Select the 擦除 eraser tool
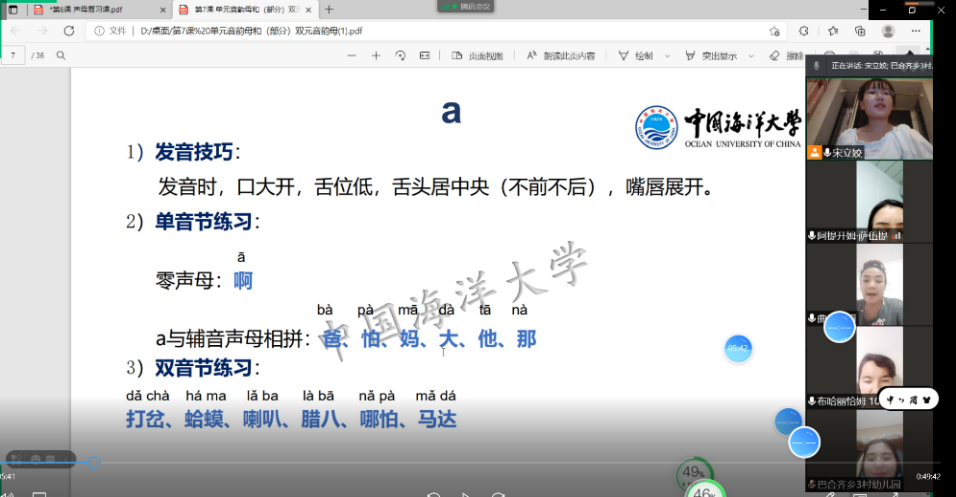The image size is (956, 497). [x=787, y=55]
